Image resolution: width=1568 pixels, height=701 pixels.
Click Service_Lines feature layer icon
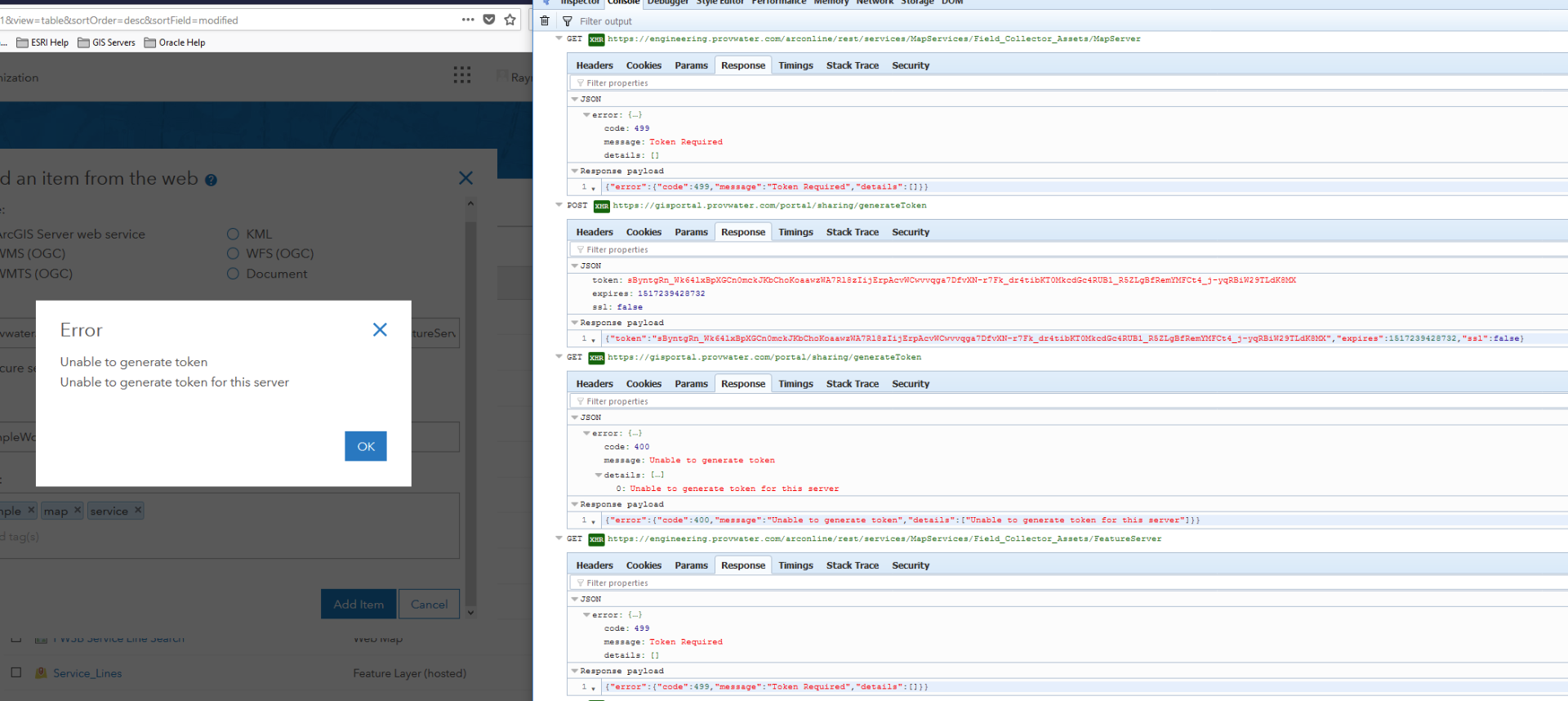pyautogui.click(x=41, y=673)
